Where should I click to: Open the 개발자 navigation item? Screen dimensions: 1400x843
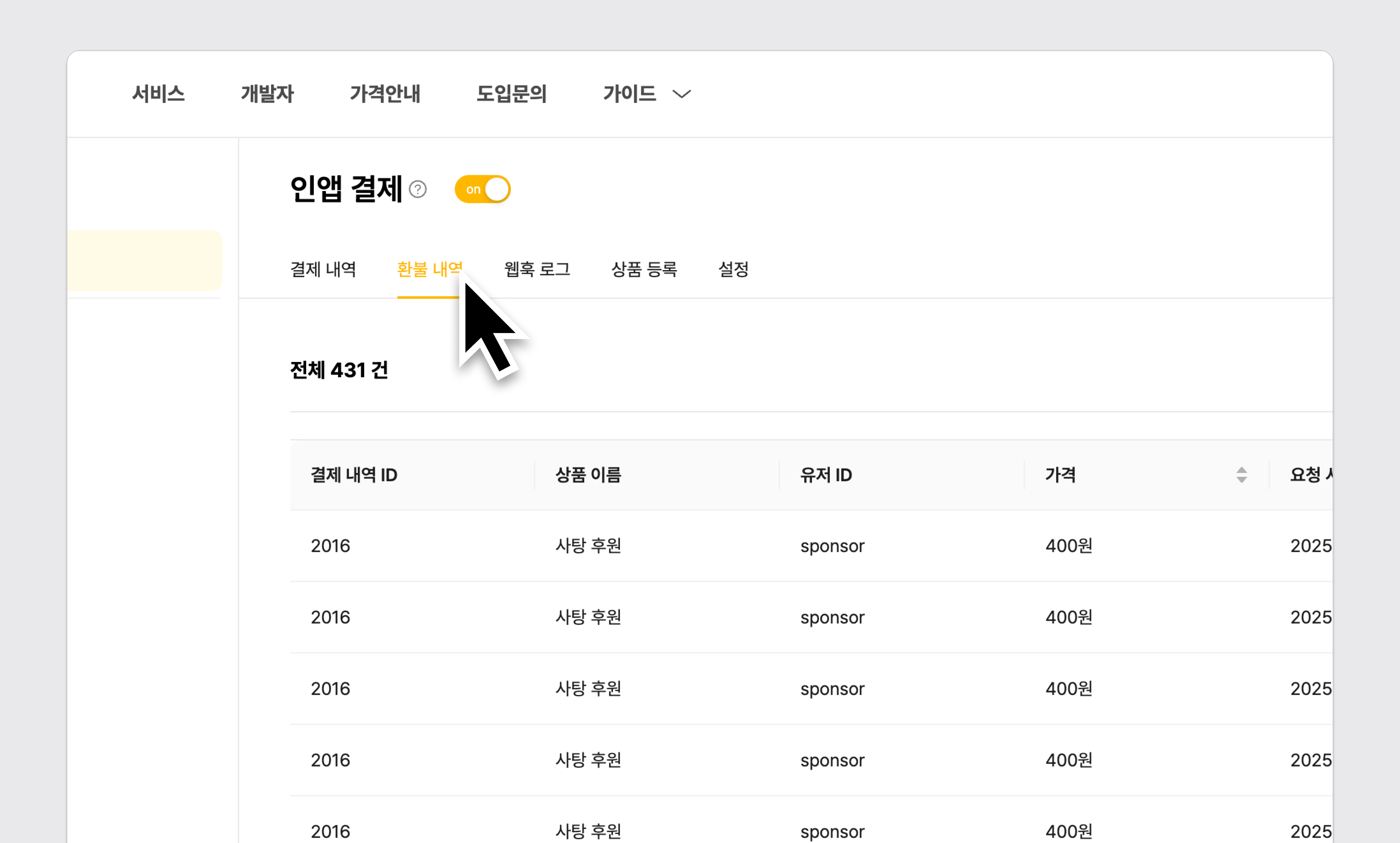(267, 94)
